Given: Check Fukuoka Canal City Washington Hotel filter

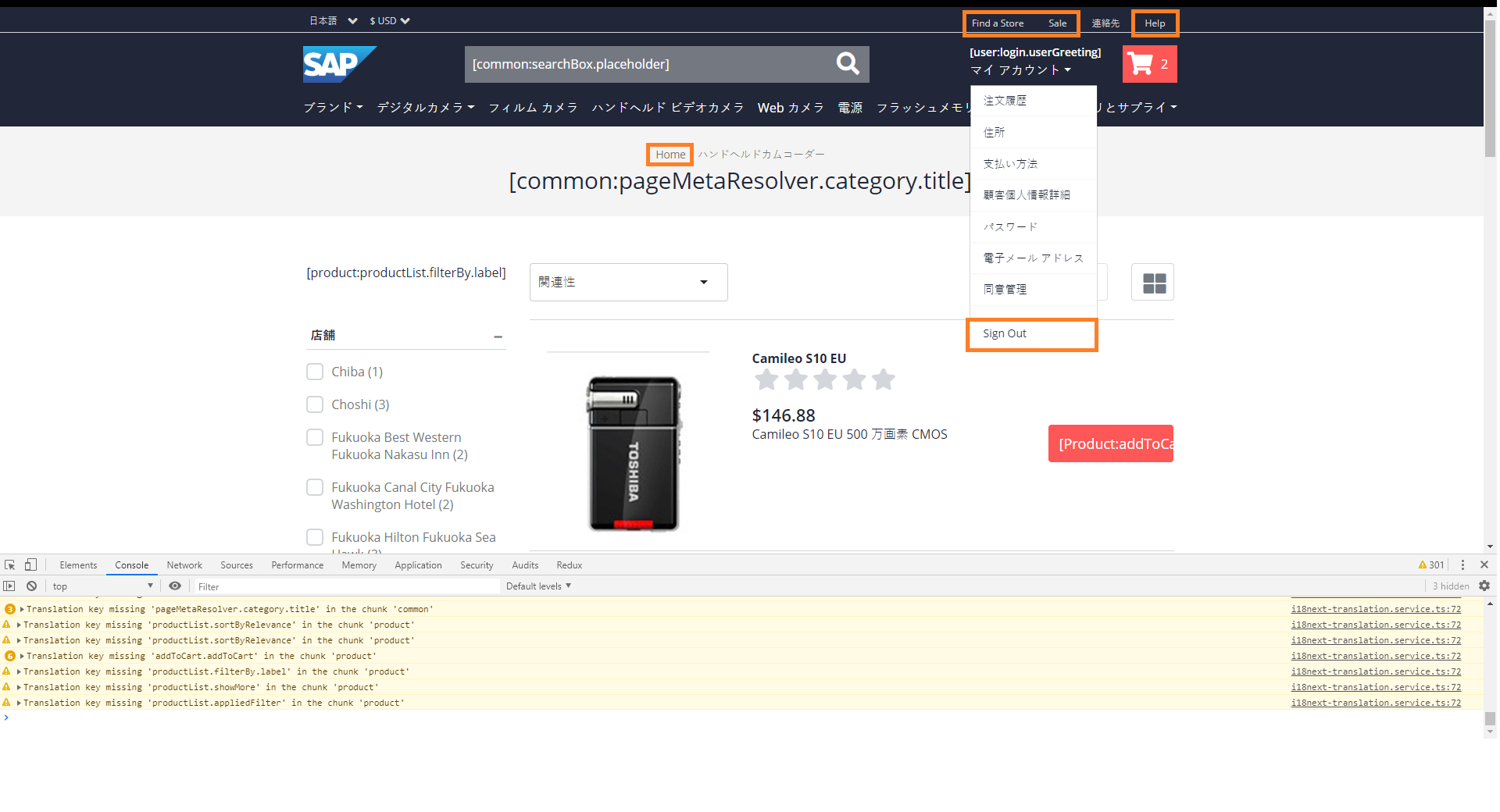Looking at the screenshot, I should pyautogui.click(x=315, y=487).
